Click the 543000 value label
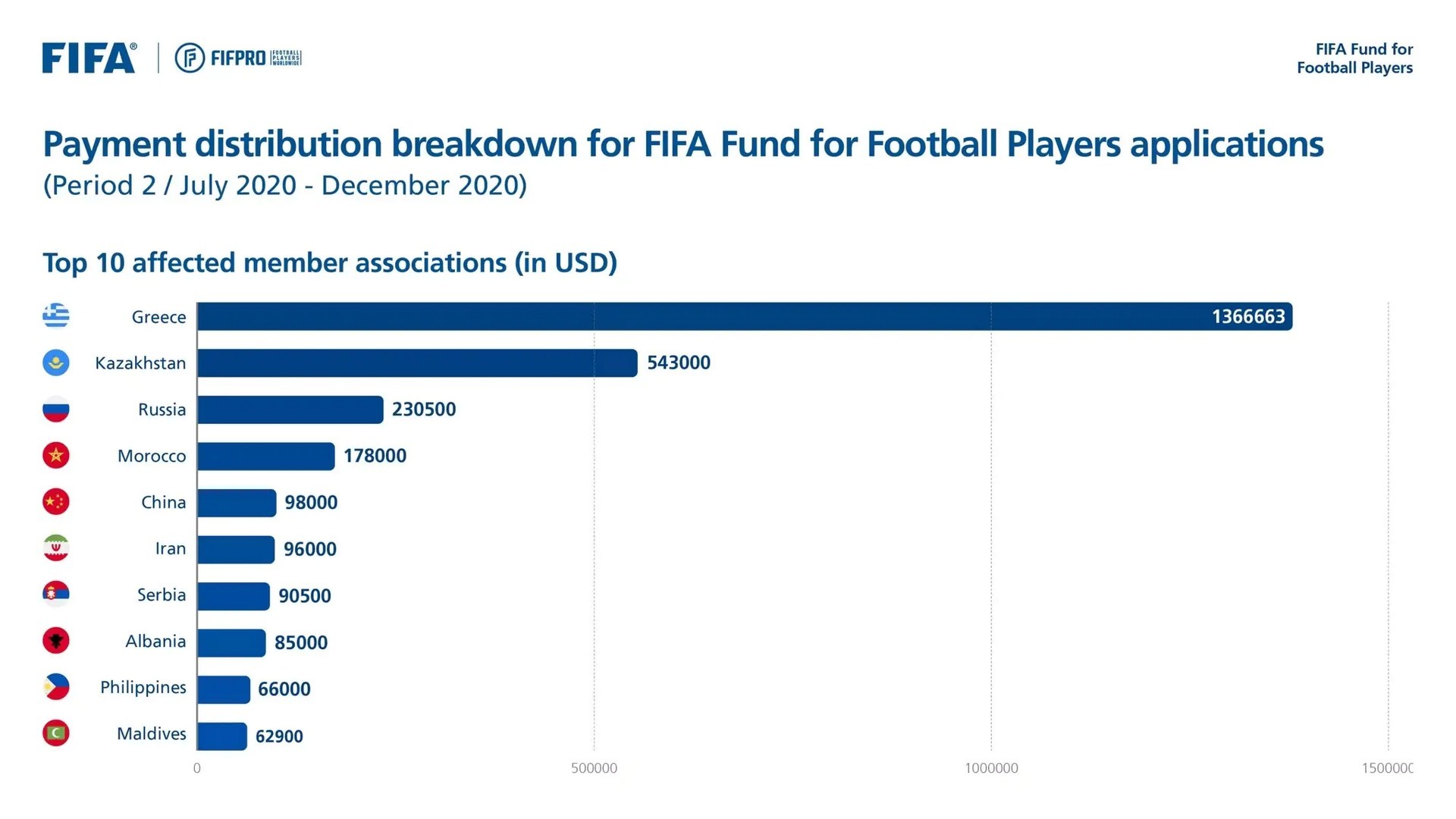 679,363
